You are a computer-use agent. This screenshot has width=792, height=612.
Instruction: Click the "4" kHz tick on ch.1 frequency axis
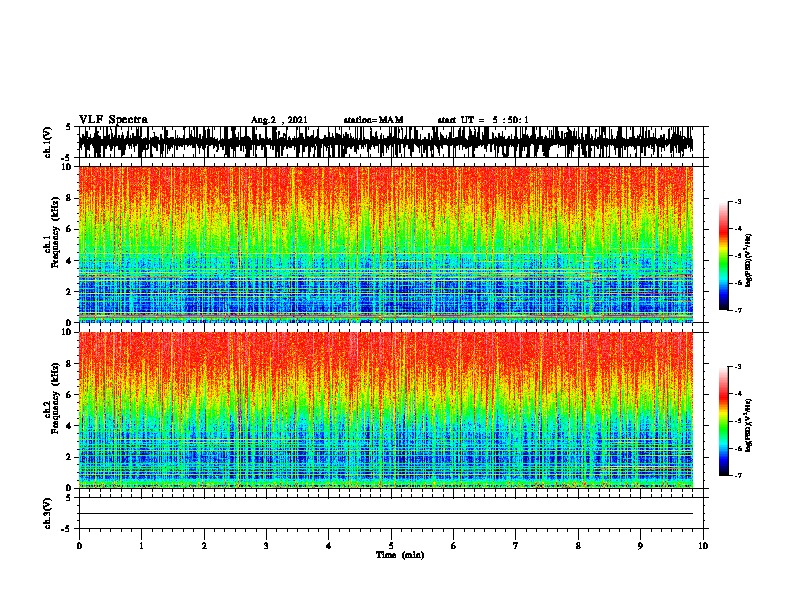tap(70, 261)
